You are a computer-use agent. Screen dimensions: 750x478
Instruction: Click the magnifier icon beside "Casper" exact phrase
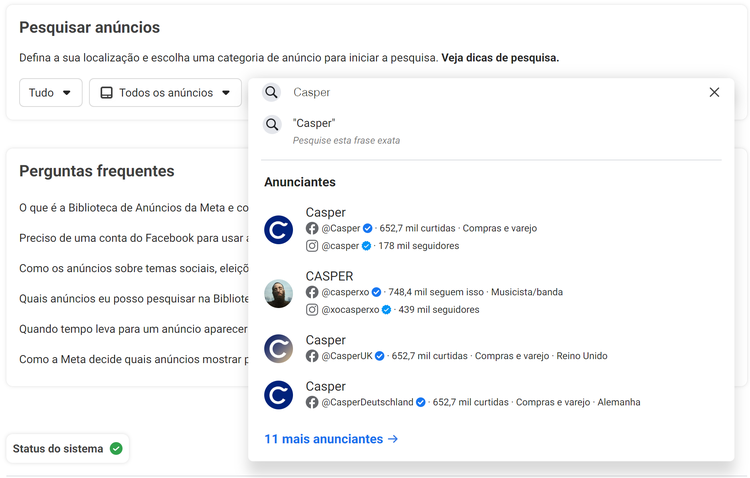tap(272, 125)
